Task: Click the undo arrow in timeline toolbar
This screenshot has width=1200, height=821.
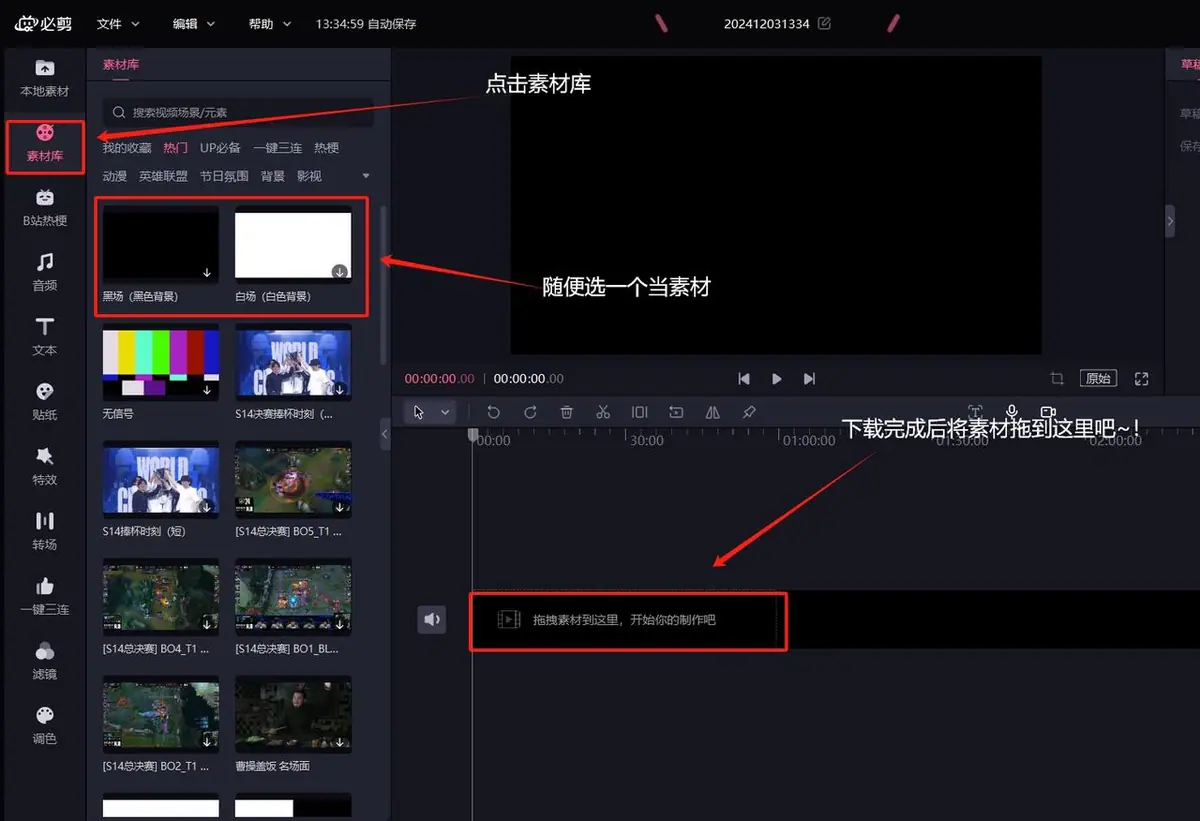Action: pyautogui.click(x=493, y=412)
